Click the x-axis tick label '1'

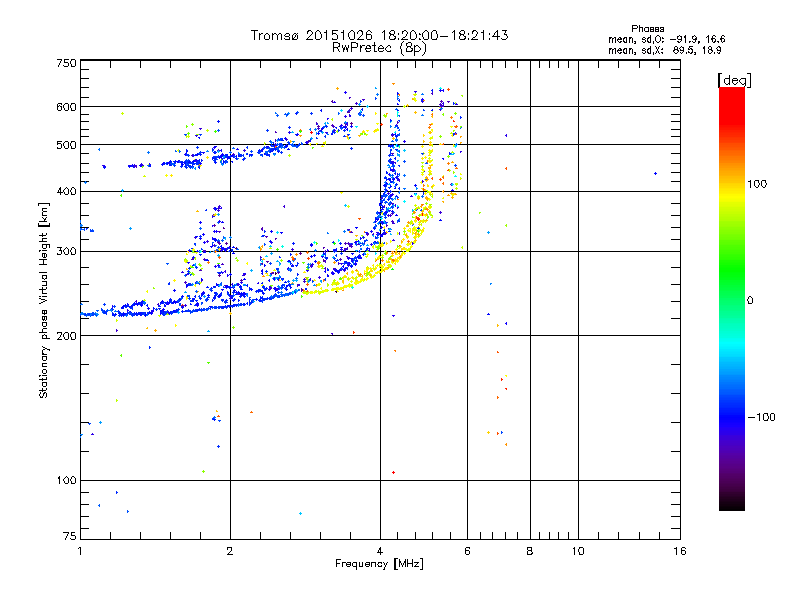pyautogui.click(x=80, y=551)
